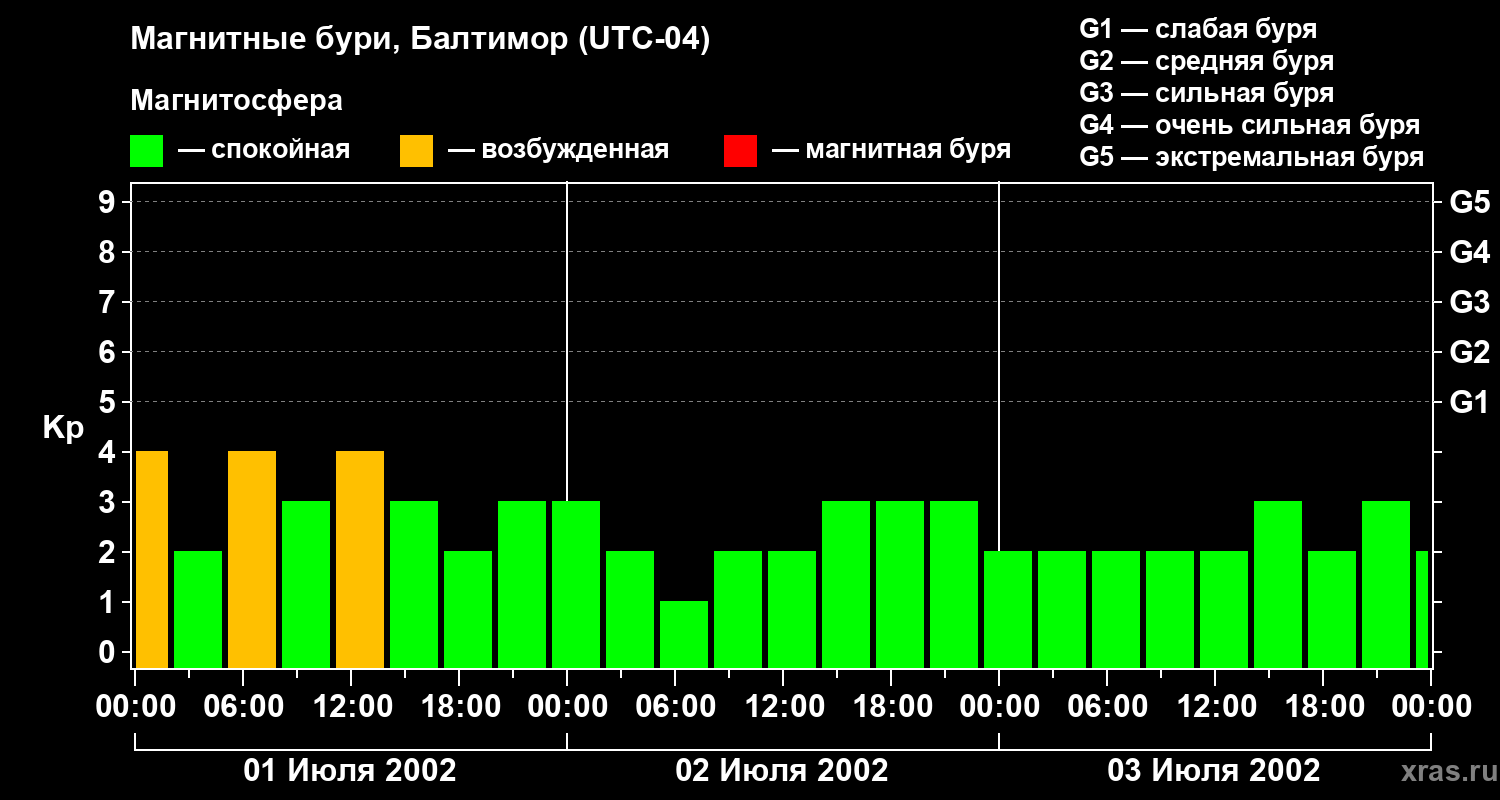
Task: Click the G2 label on the right axis
Action: 1469,352
